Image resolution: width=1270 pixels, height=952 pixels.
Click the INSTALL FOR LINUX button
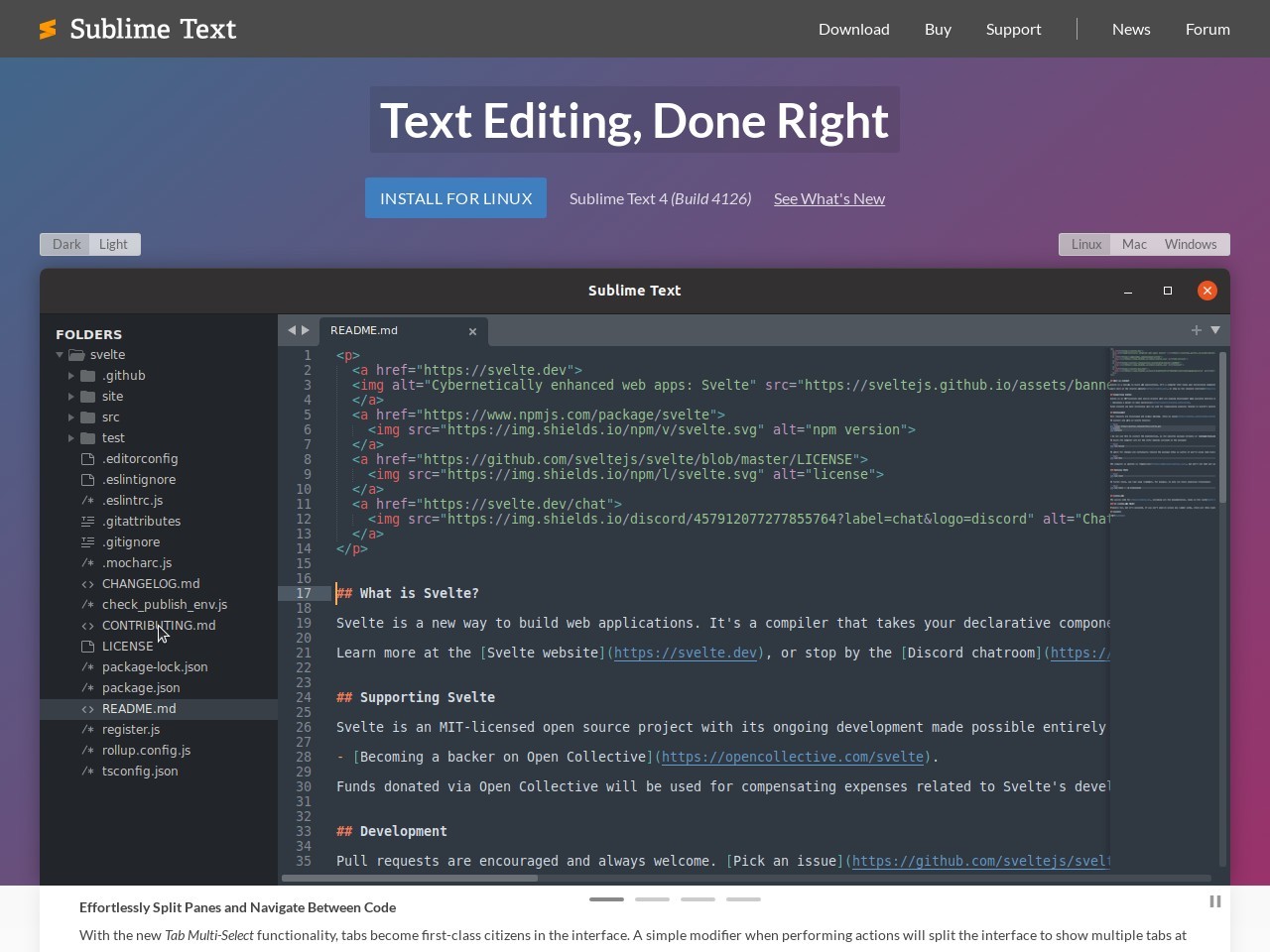455,197
